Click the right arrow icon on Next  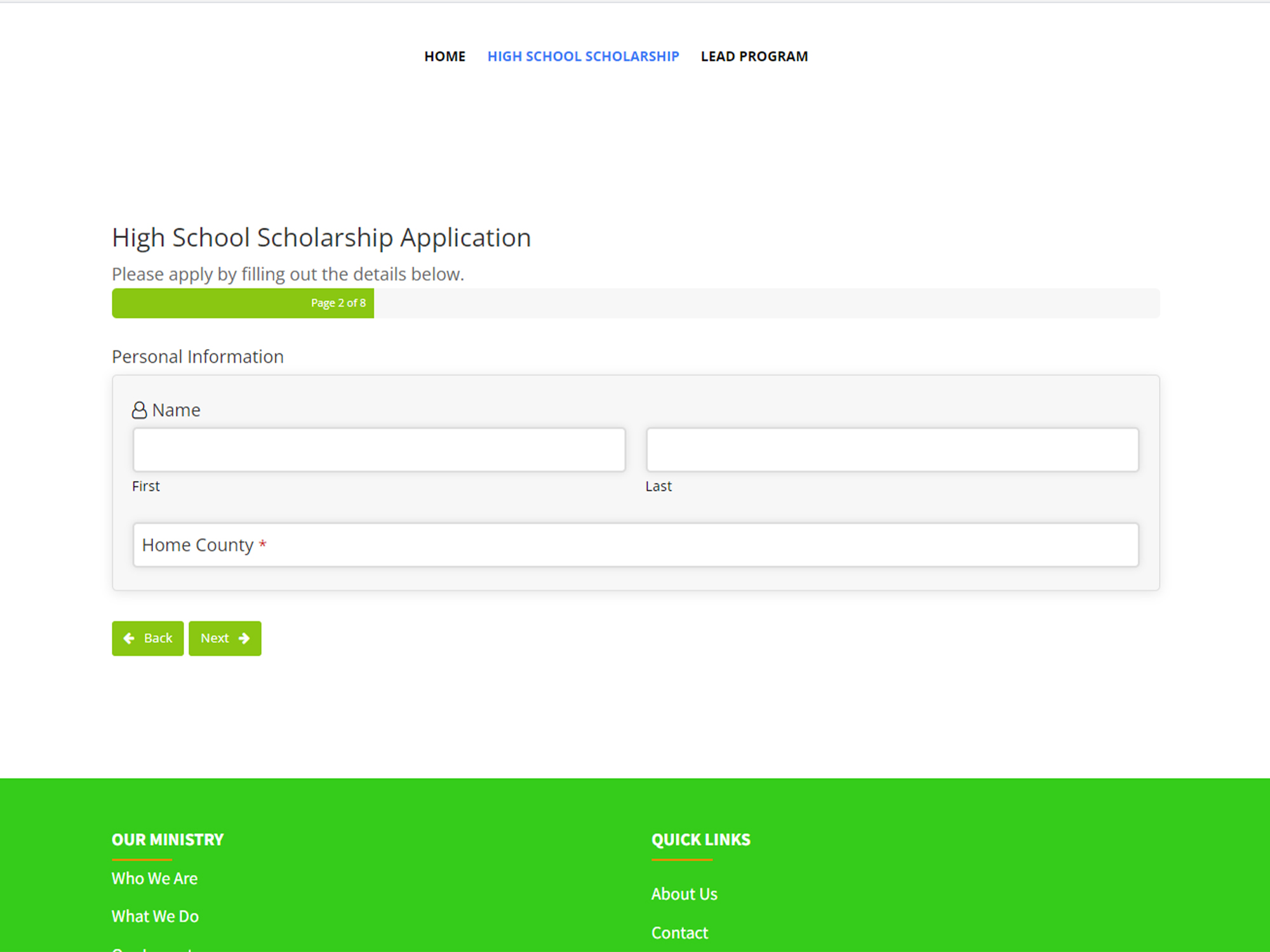(x=244, y=638)
